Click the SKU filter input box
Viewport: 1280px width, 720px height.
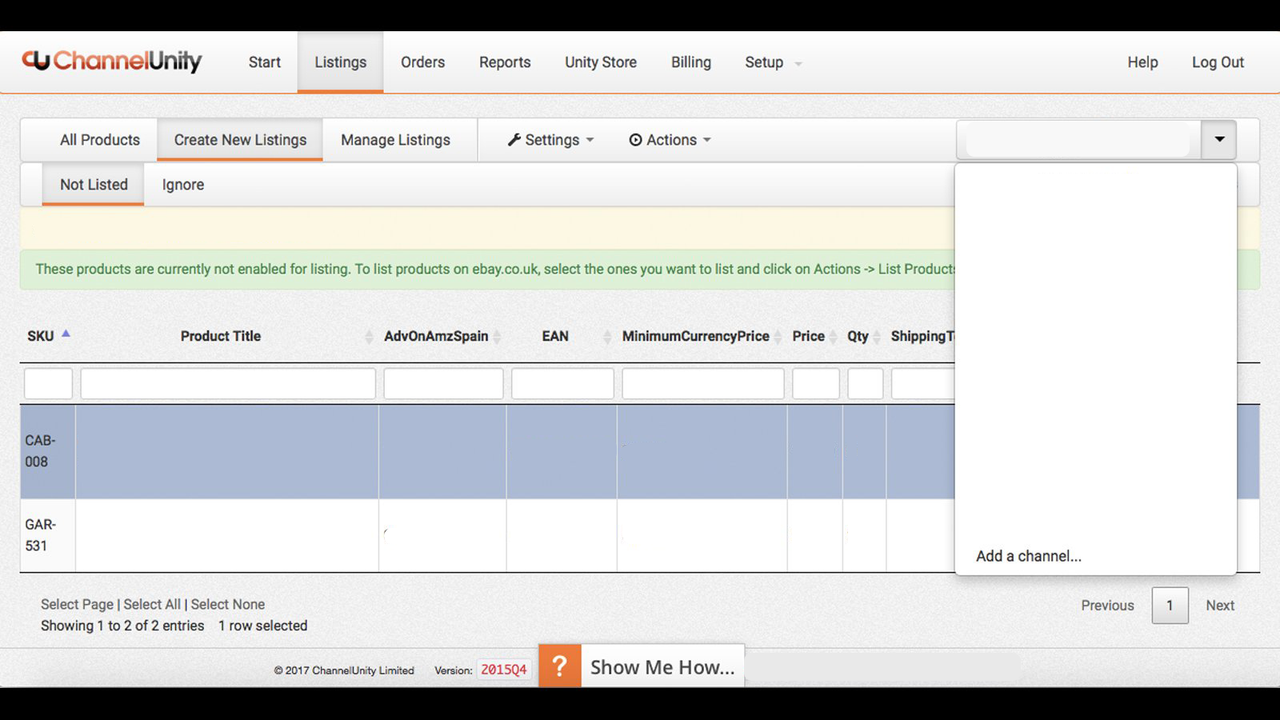click(48, 383)
